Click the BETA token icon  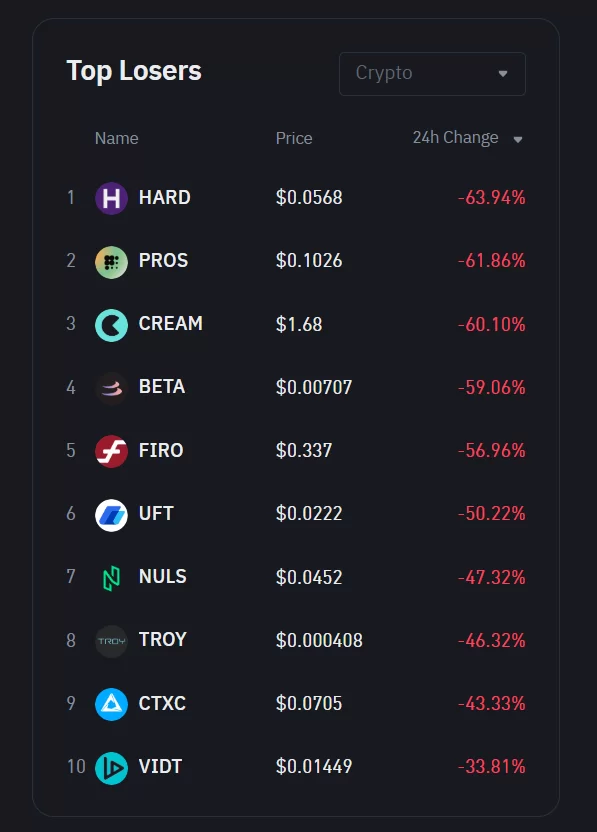(x=111, y=389)
